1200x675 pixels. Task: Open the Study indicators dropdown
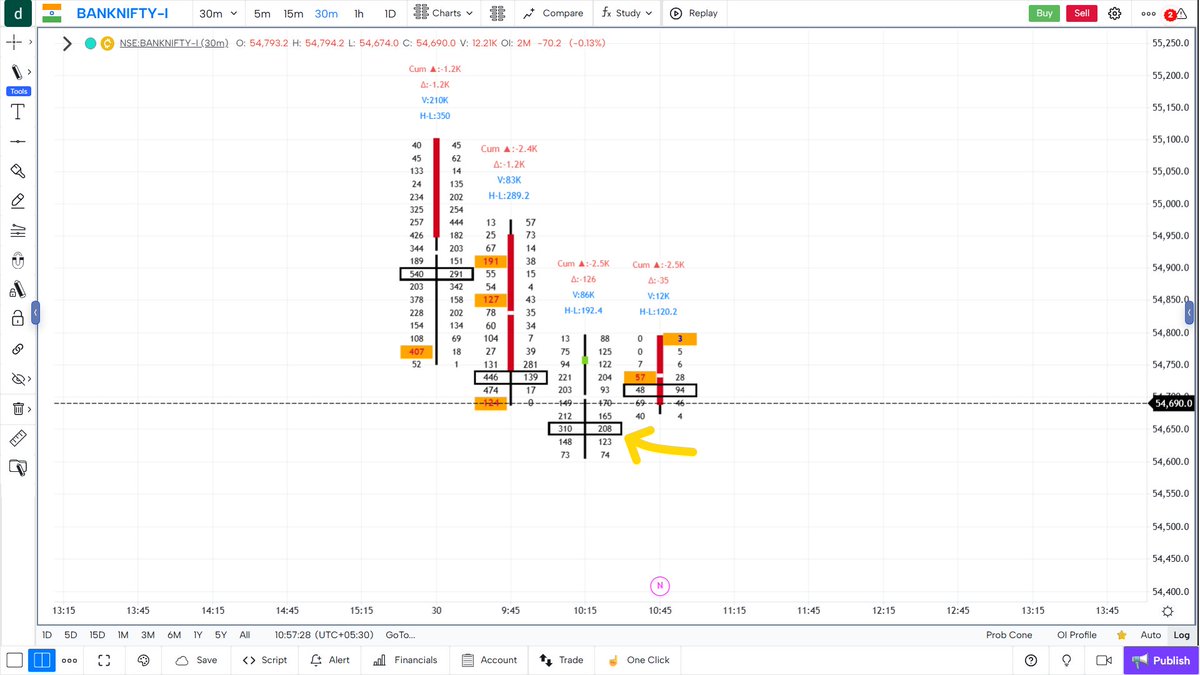pyautogui.click(x=627, y=13)
